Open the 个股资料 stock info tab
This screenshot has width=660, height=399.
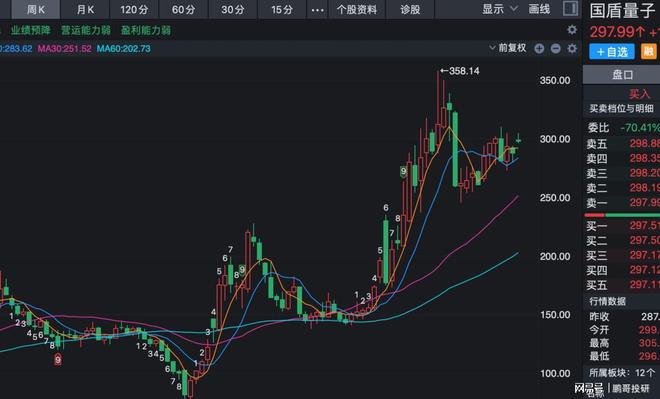point(357,9)
